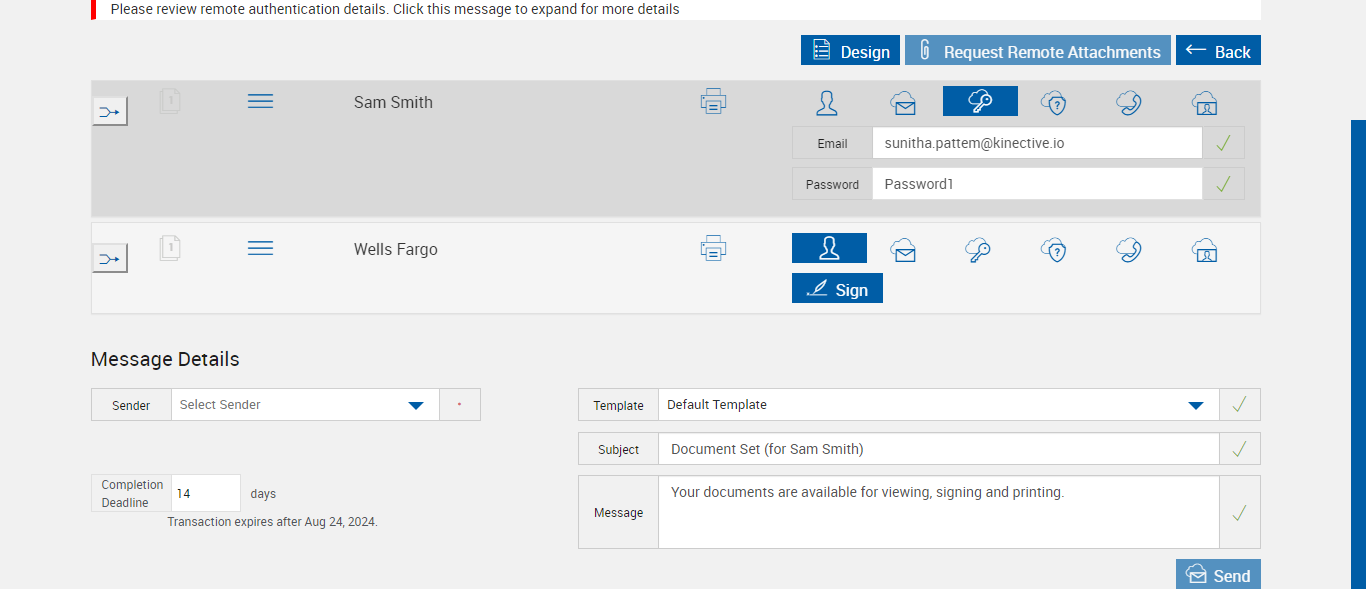Toggle highlighted in-person option for Wells Fargo
This screenshot has height=589, width=1366.
point(829,249)
